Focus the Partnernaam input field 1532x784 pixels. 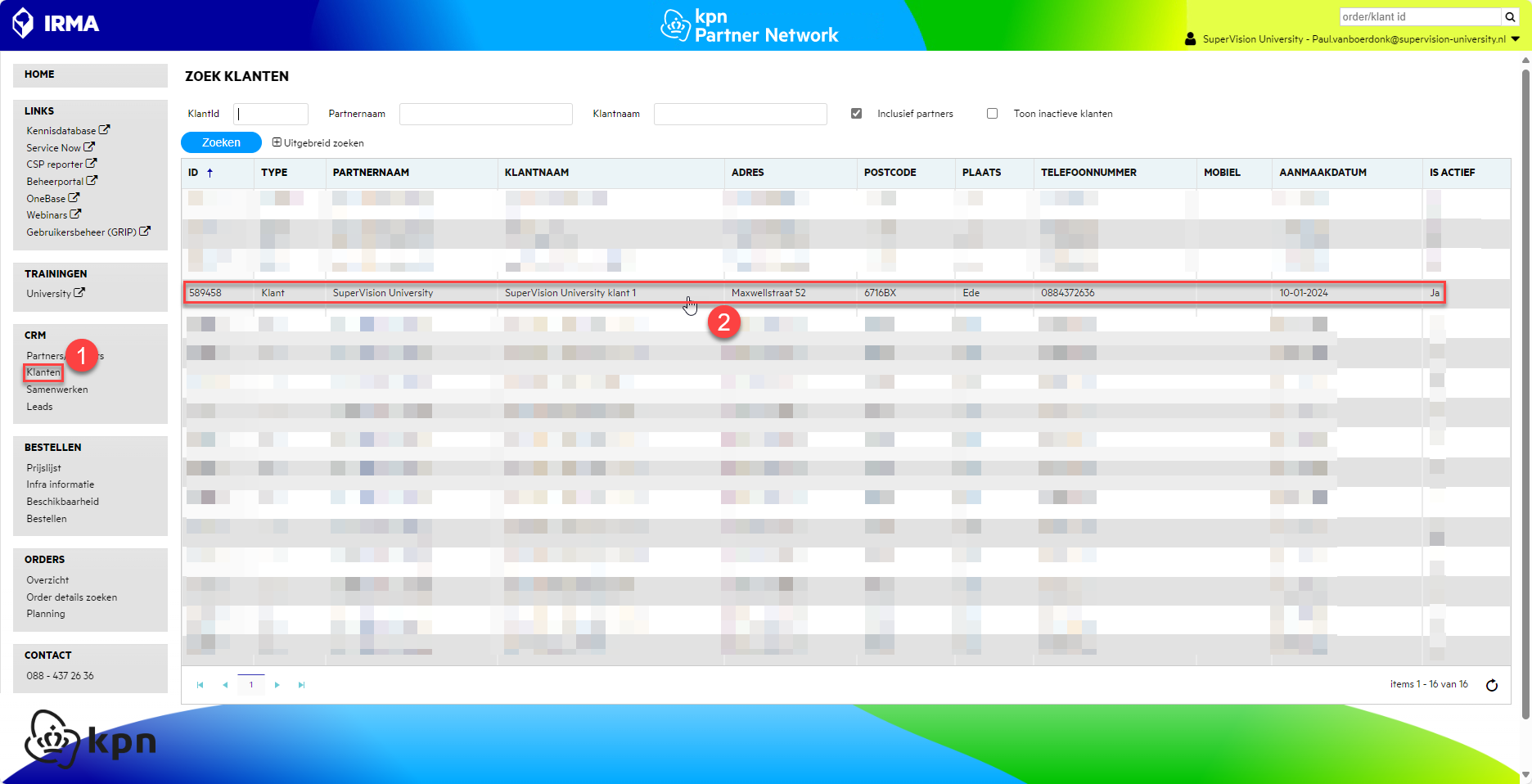coord(486,114)
